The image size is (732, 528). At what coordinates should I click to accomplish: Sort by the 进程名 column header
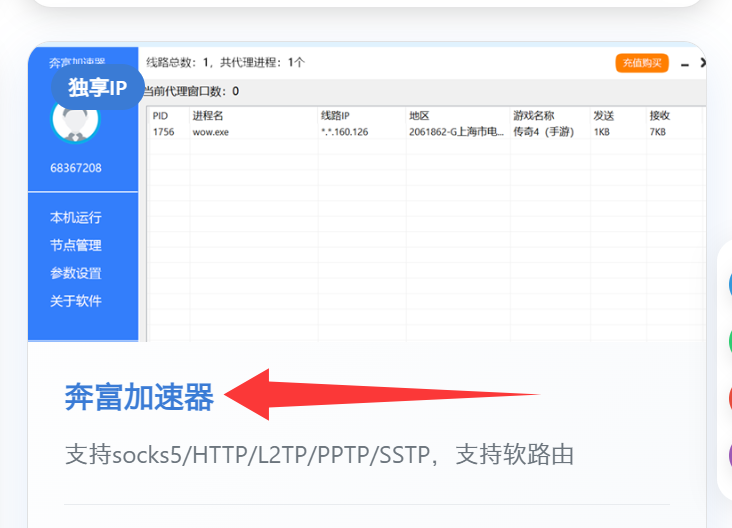(x=208, y=116)
